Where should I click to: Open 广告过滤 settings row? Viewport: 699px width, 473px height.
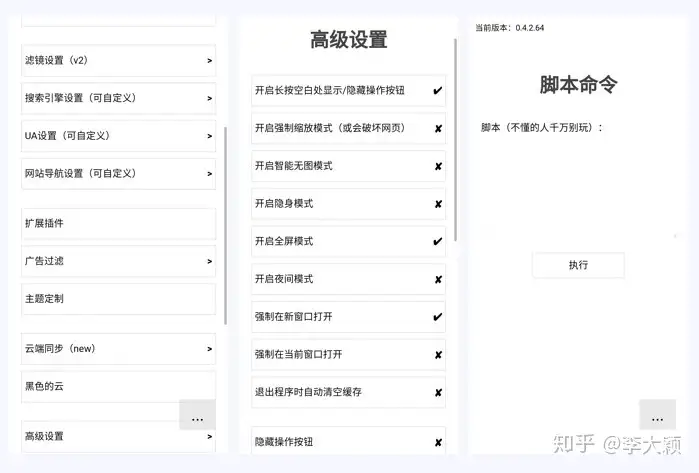(x=119, y=261)
